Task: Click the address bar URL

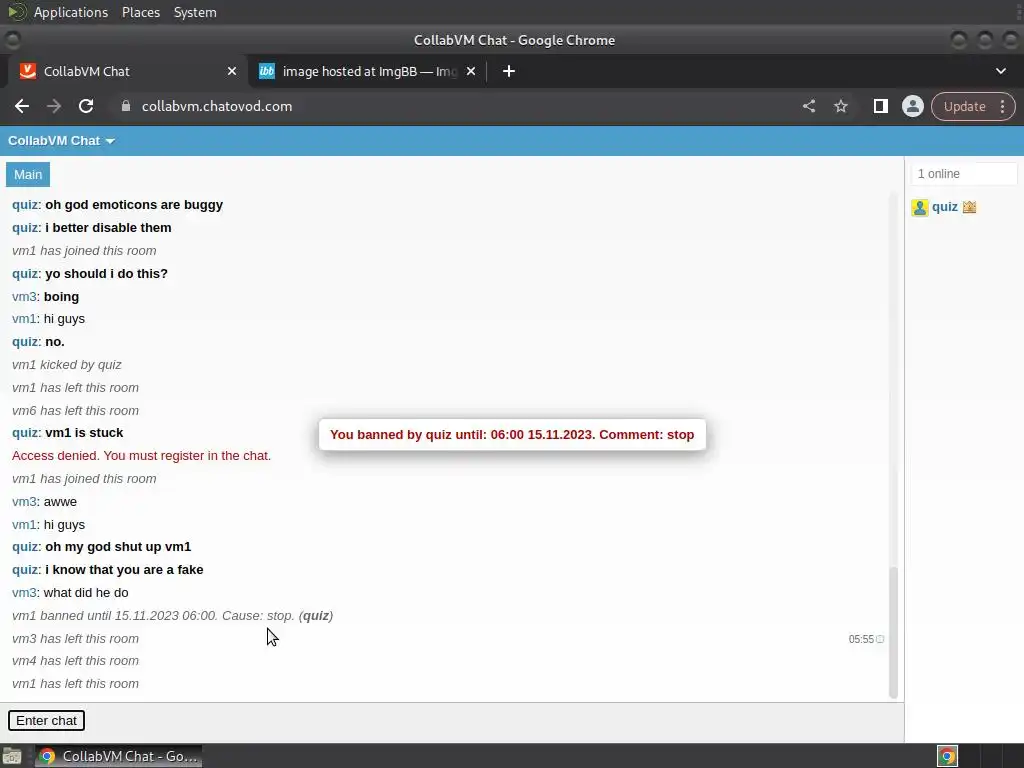Action: pos(217,106)
